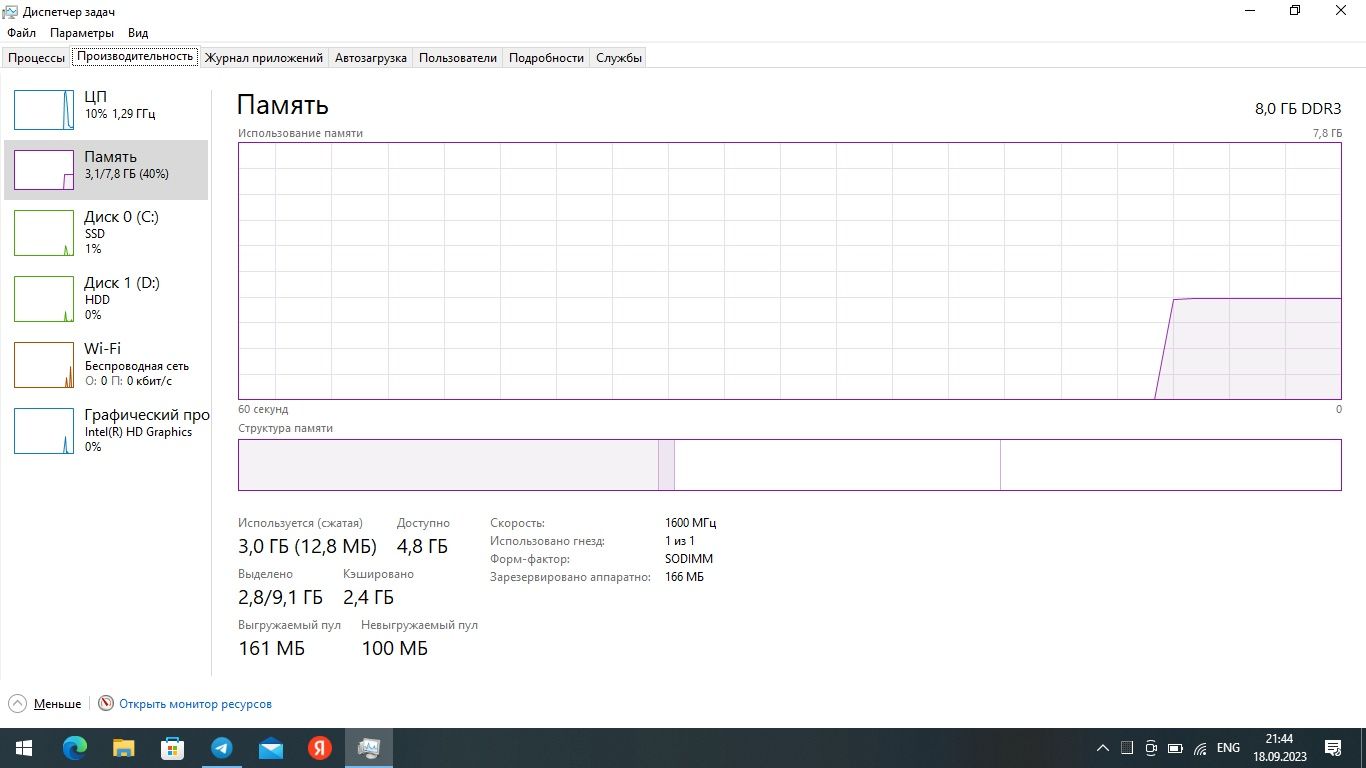Viewport: 1366px width, 768px height.
Task: Open File Explorer from taskbar
Action: 123,748
